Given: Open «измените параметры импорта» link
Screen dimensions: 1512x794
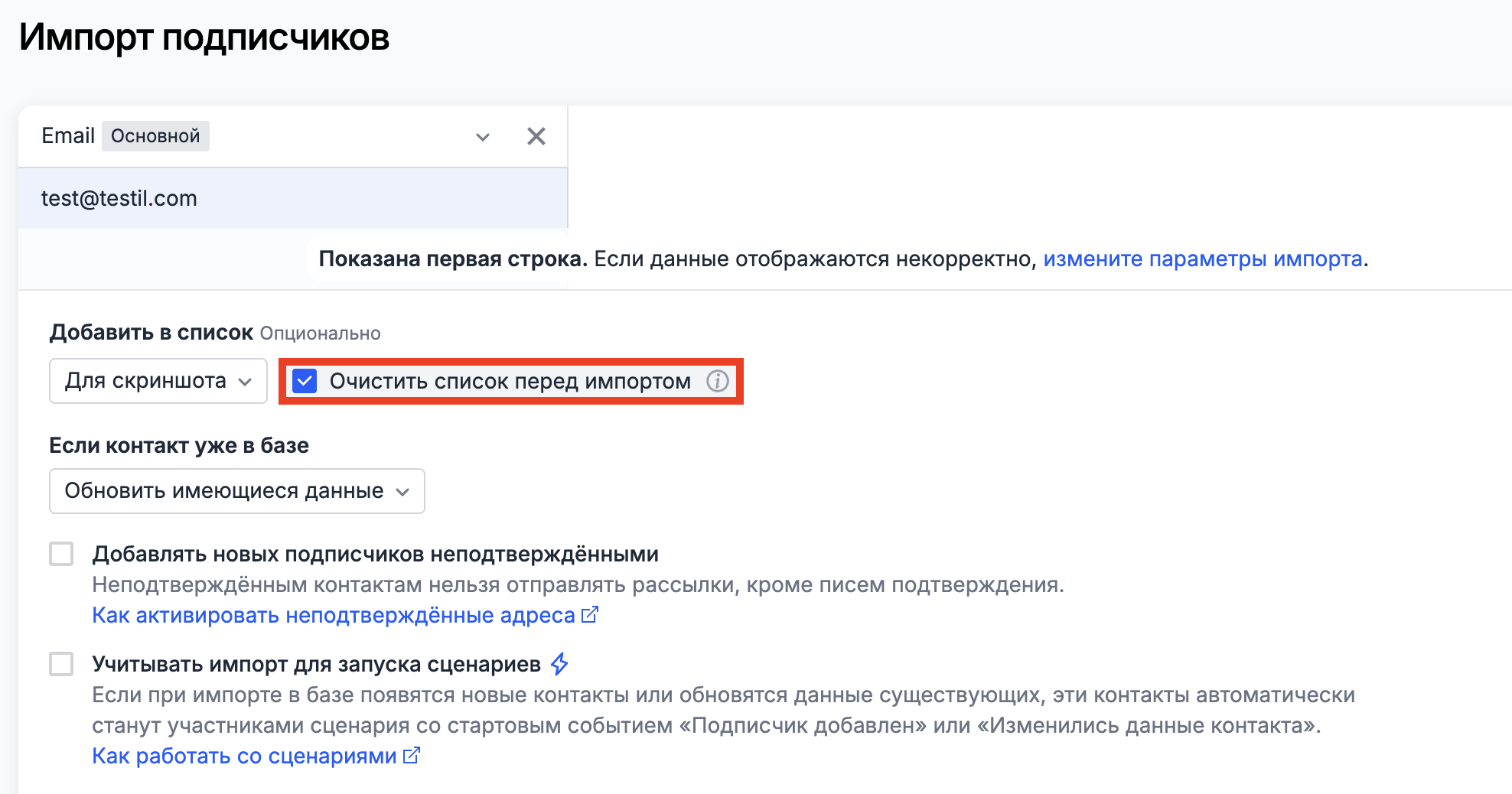Looking at the screenshot, I should click(x=1202, y=259).
